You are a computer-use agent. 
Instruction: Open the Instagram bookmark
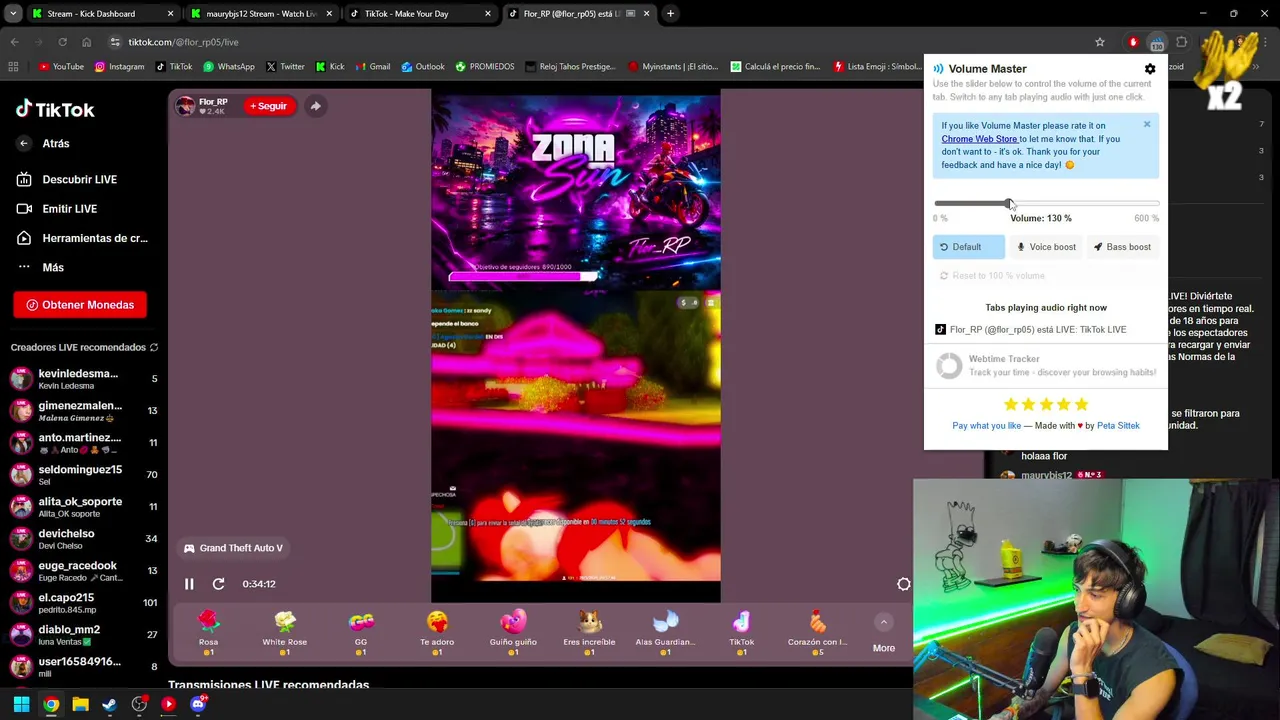tap(119, 67)
